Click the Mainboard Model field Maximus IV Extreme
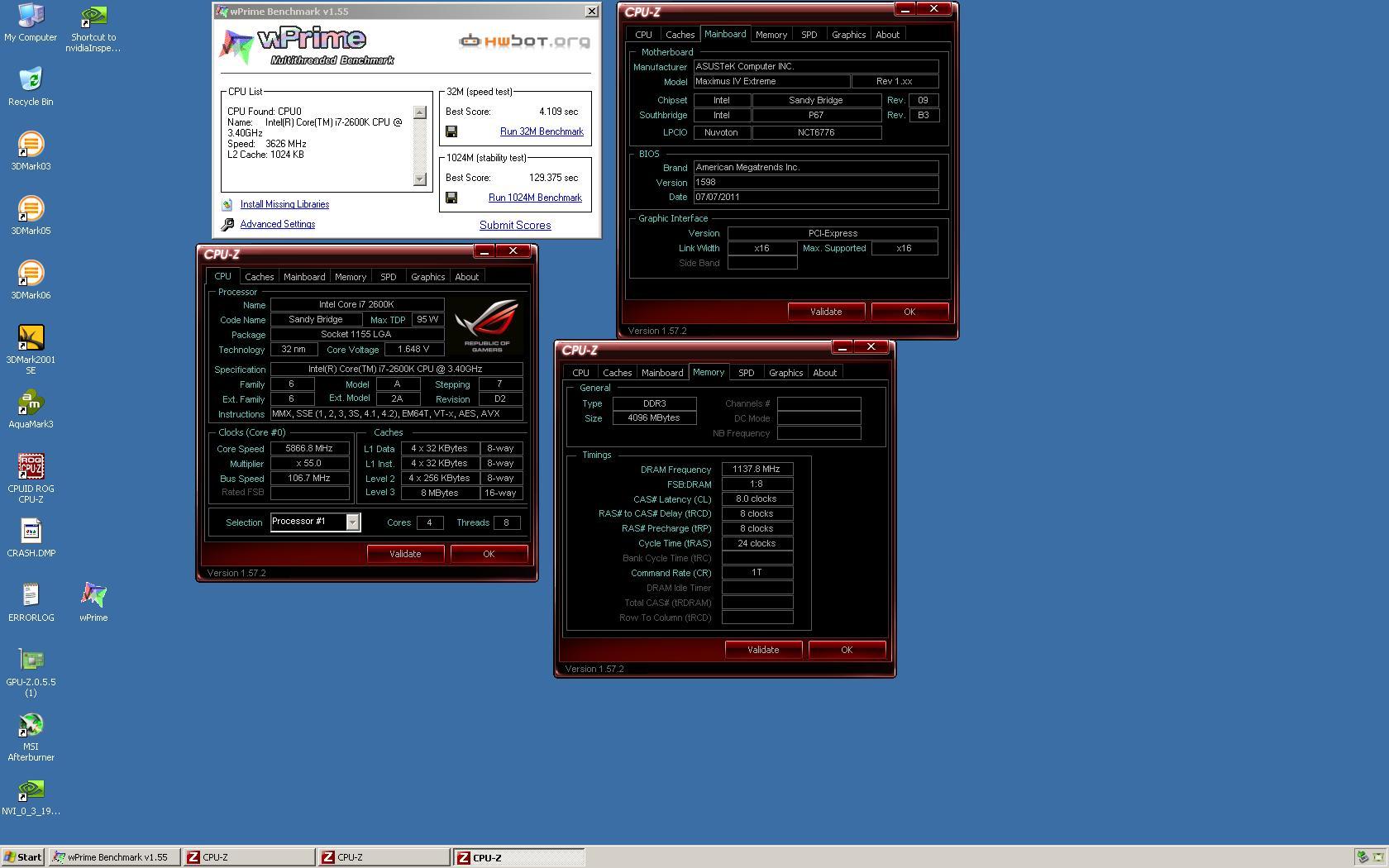The height and width of the screenshot is (868, 1389). (x=771, y=81)
